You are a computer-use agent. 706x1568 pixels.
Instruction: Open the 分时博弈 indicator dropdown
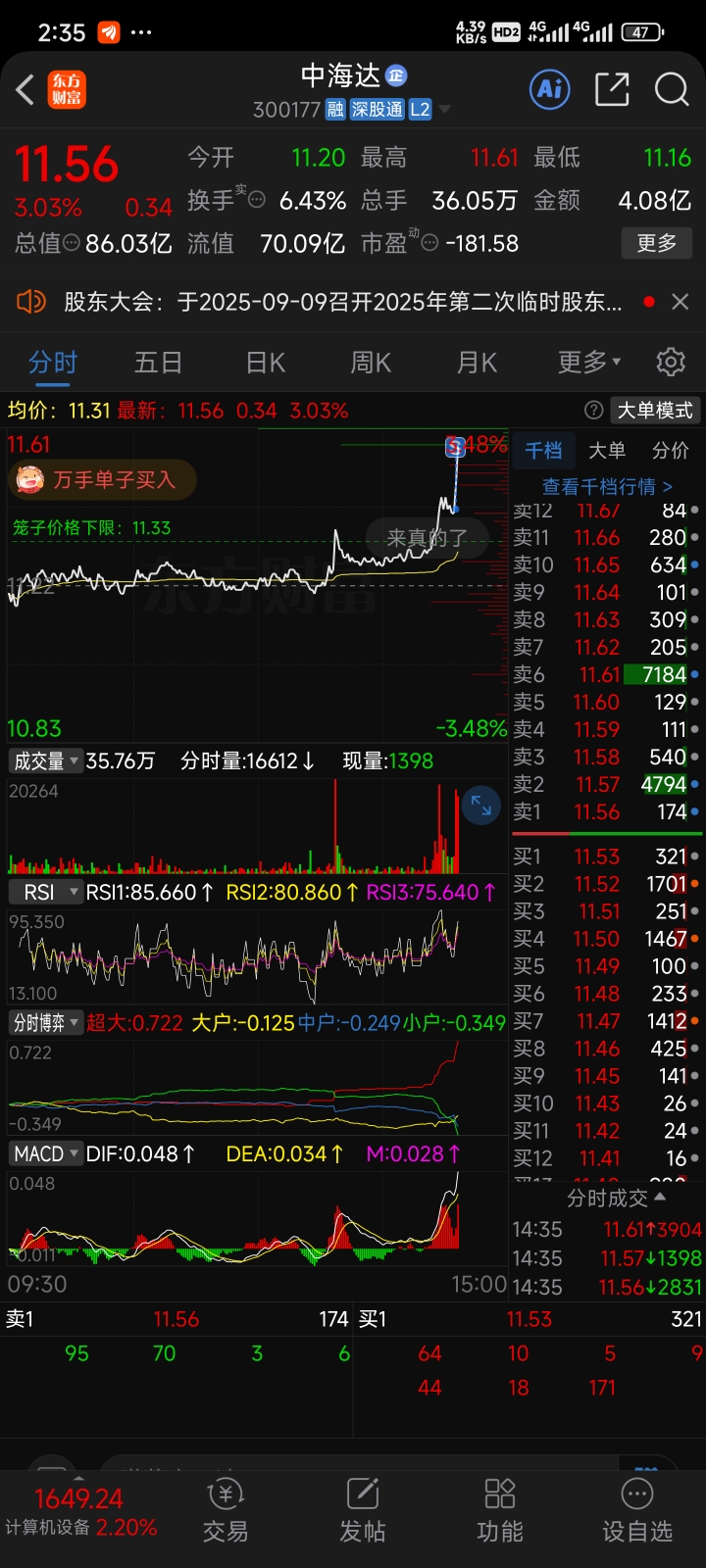(x=46, y=1022)
